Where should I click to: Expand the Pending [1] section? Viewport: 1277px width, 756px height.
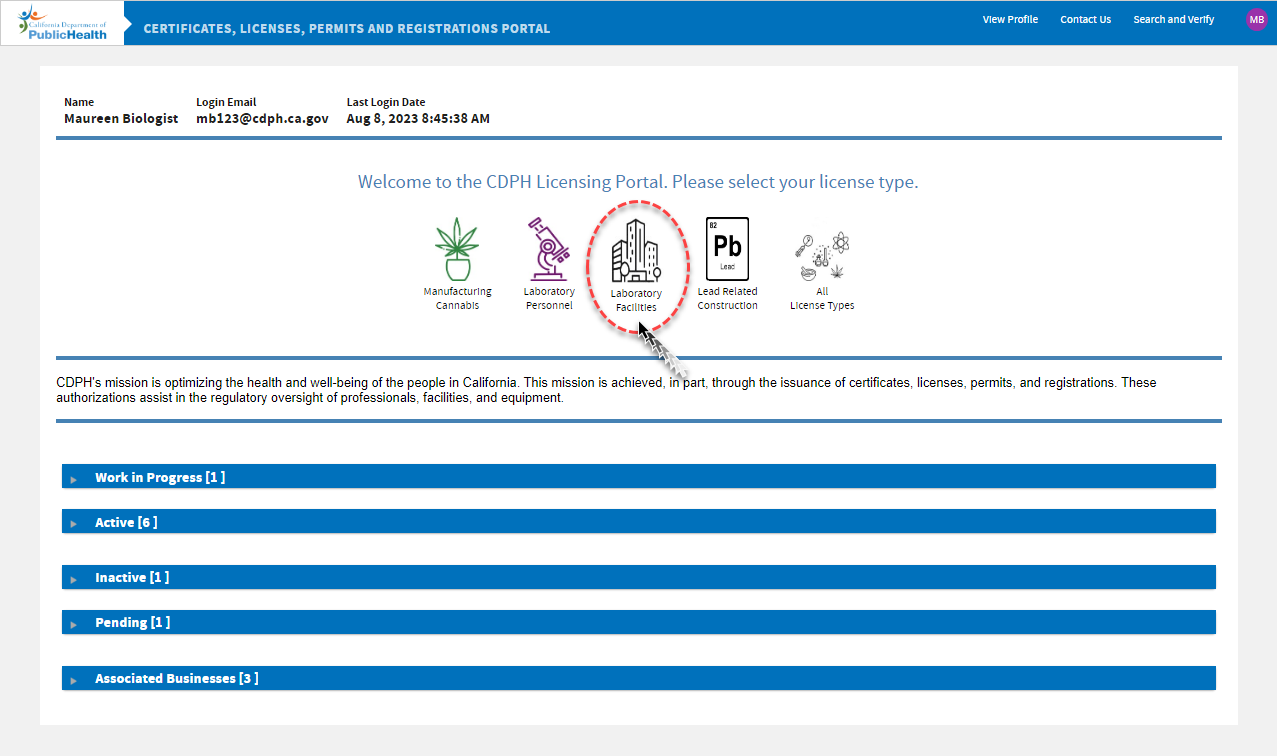(x=638, y=622)
